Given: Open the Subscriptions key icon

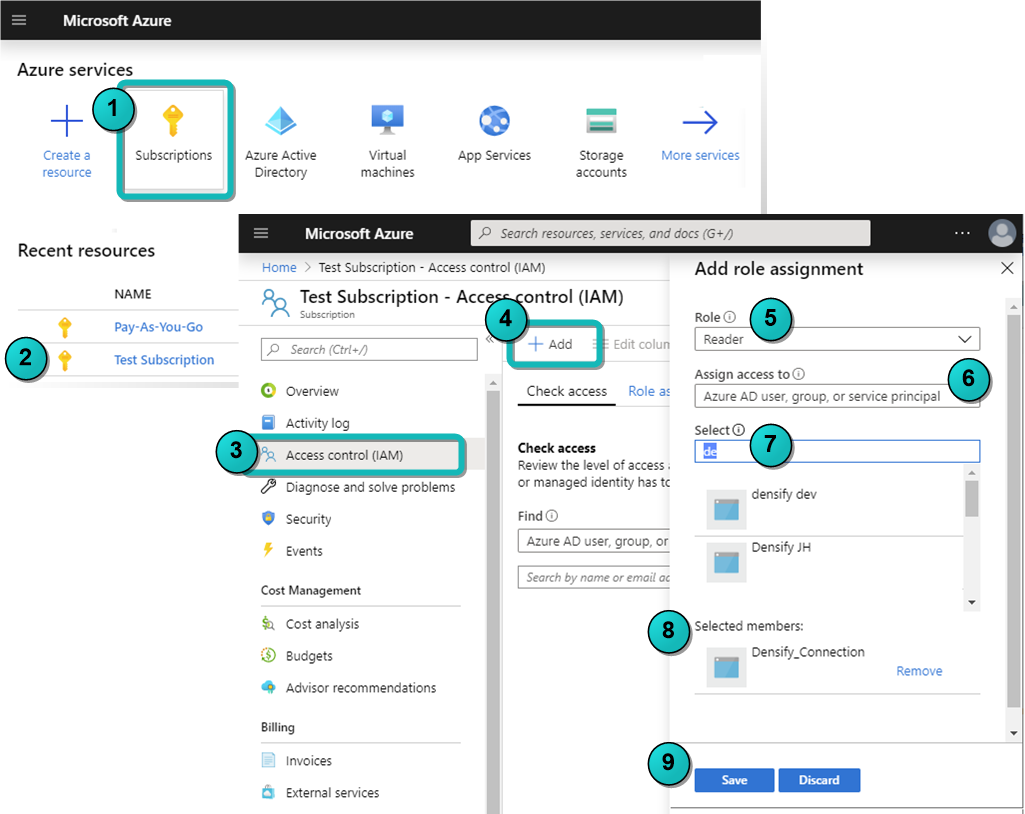Looking at the screenshot, I should (173, 120).
